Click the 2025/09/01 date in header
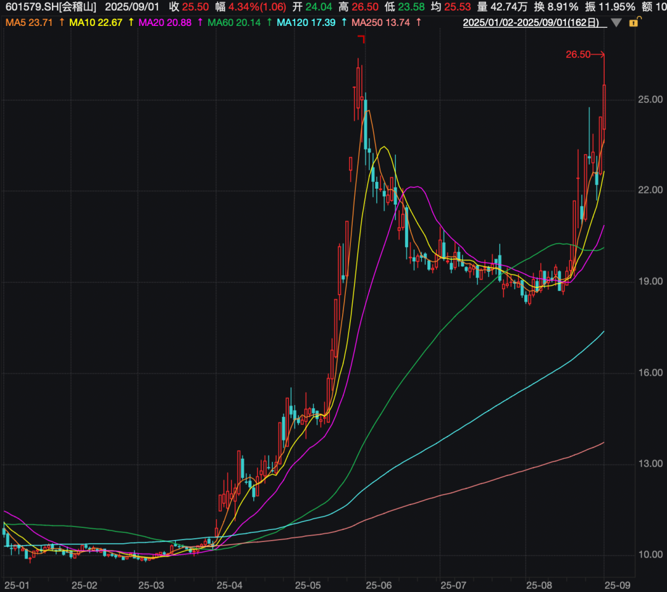The height and width of the screenshot is (592, 667). pyautogui.click(x=132, y=7)
